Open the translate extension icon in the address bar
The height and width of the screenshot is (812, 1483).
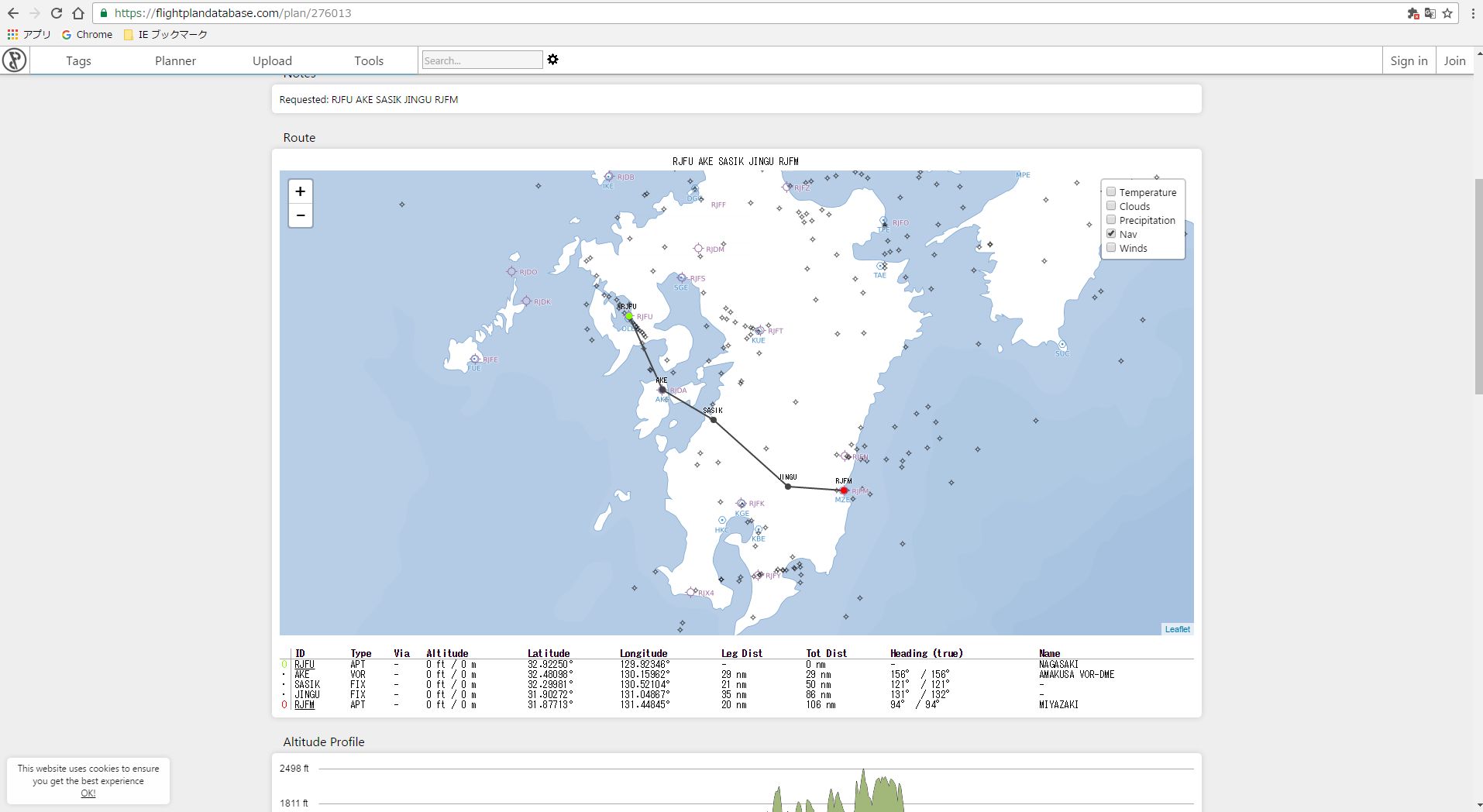(x=1430, y=13)
